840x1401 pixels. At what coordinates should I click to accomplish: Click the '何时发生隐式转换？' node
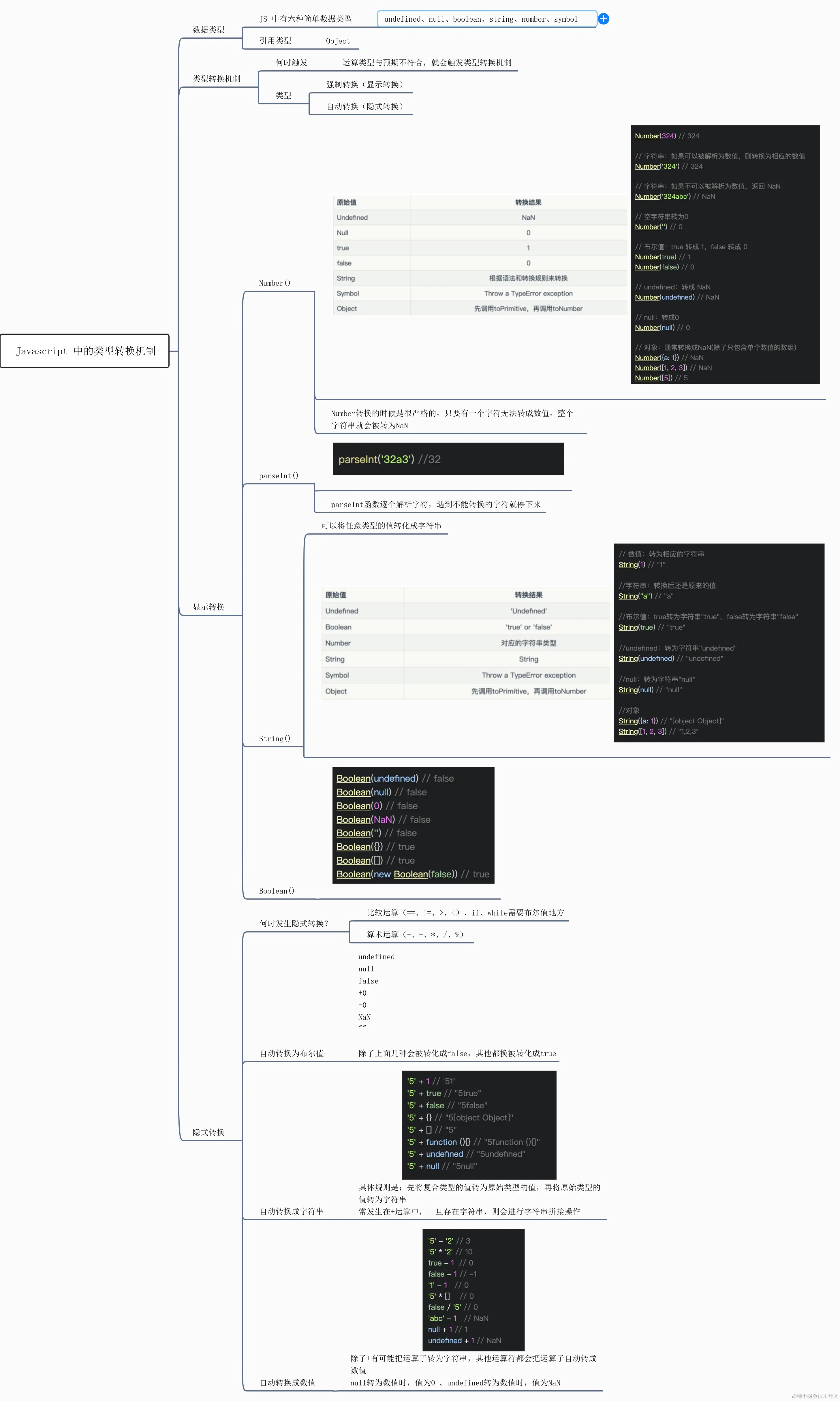(x=294, y=924)
